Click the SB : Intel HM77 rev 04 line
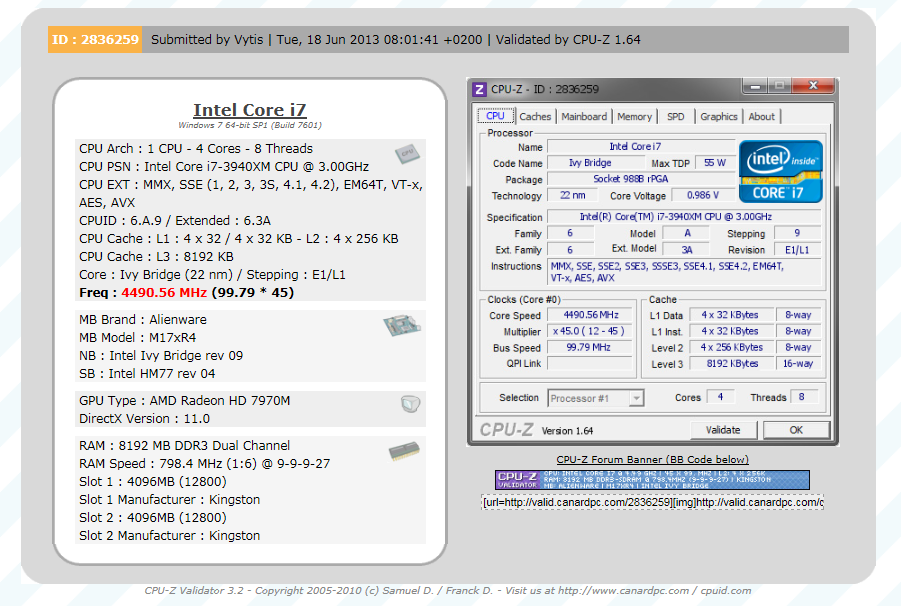Screen dimensions: 901x606 pos(147,373)
